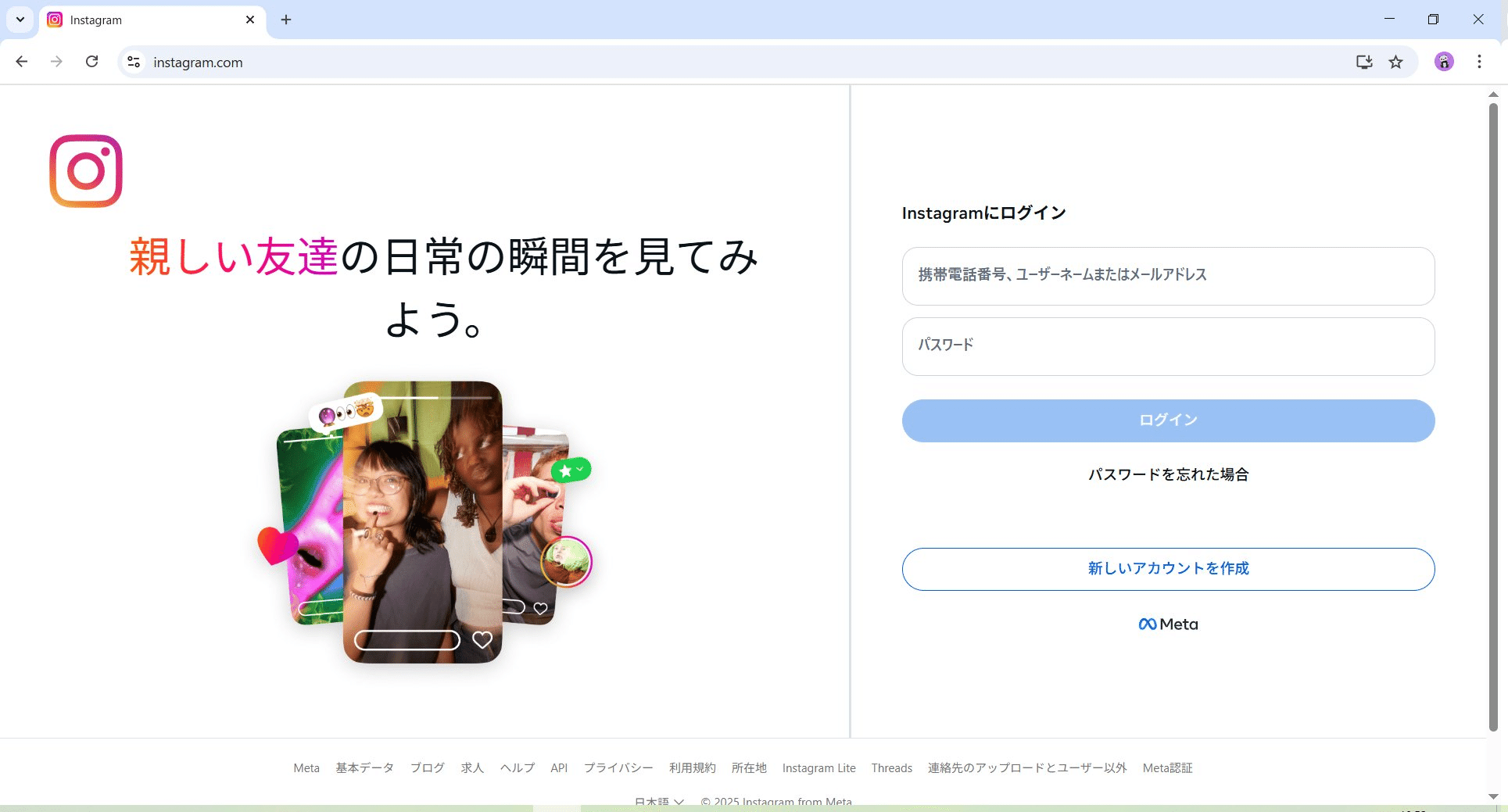Click the username or email input field
Image resolution: width=1508 pixels, height=812 pixels.
1167,276
